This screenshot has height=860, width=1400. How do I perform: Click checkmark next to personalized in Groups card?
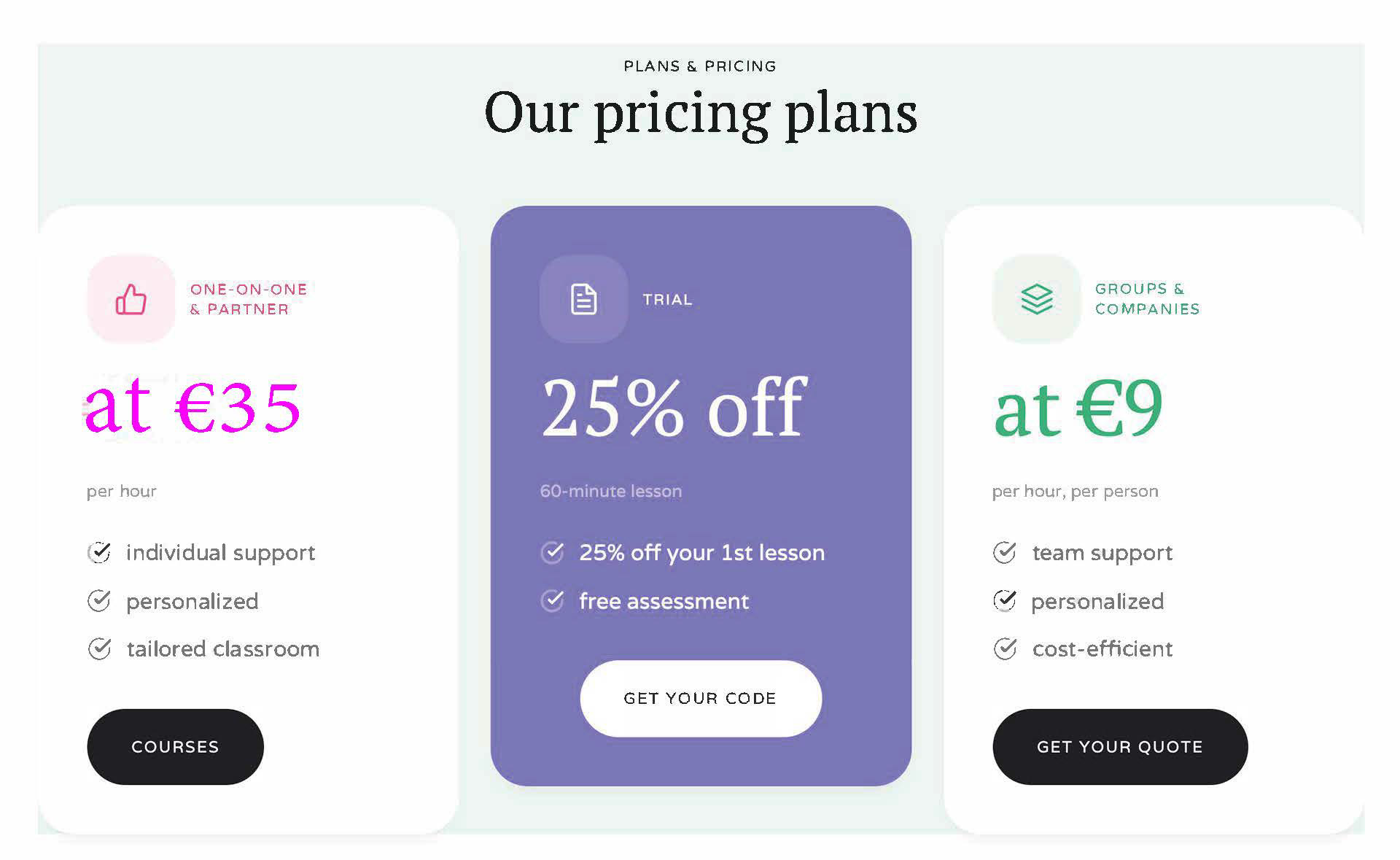click(x=1004, y=601)
